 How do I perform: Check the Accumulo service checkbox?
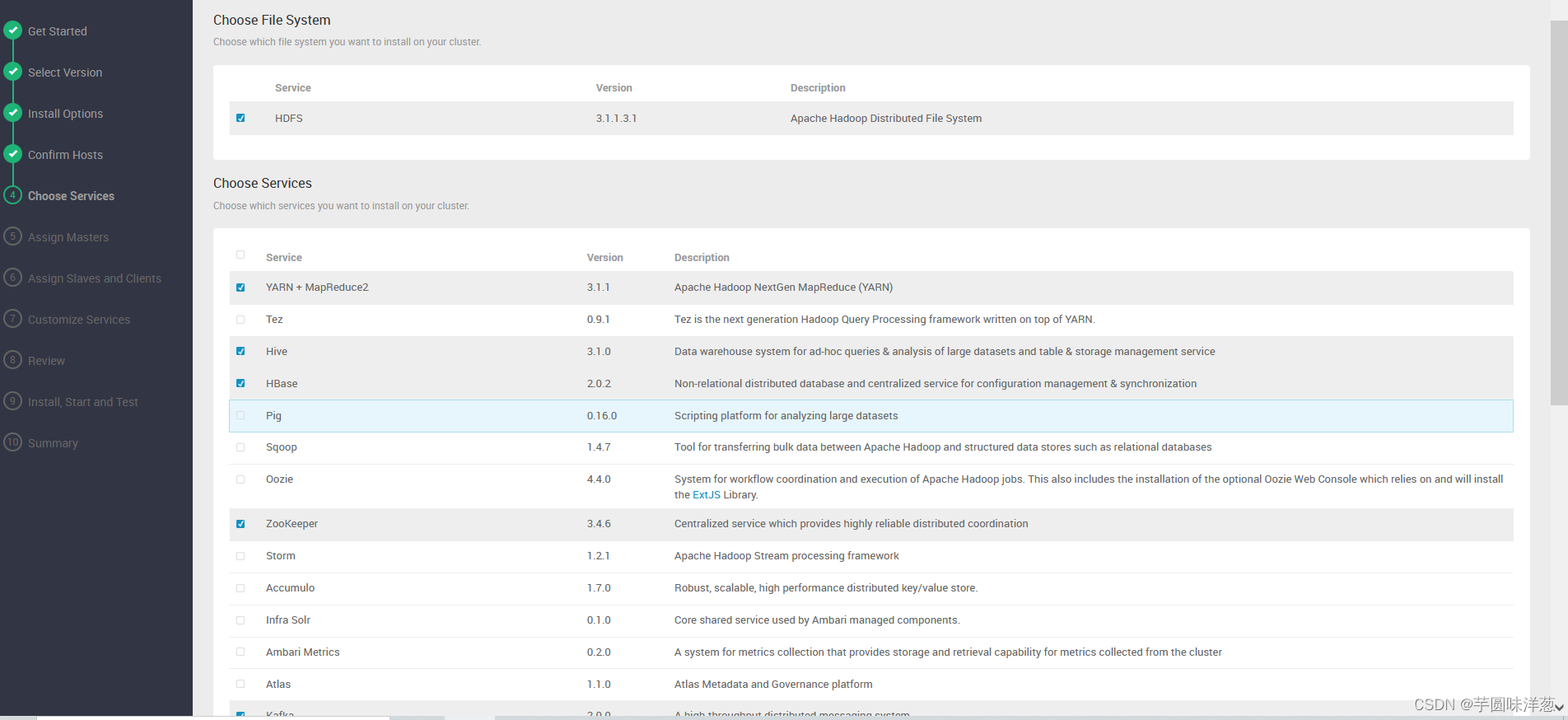240,588
